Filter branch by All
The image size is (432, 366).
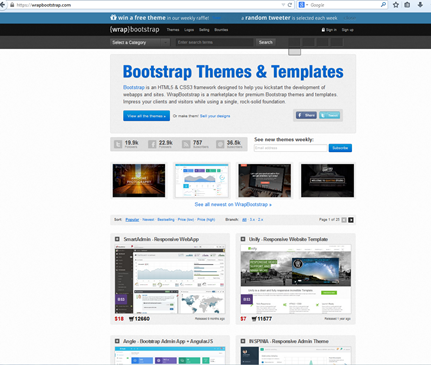[244, 220]
